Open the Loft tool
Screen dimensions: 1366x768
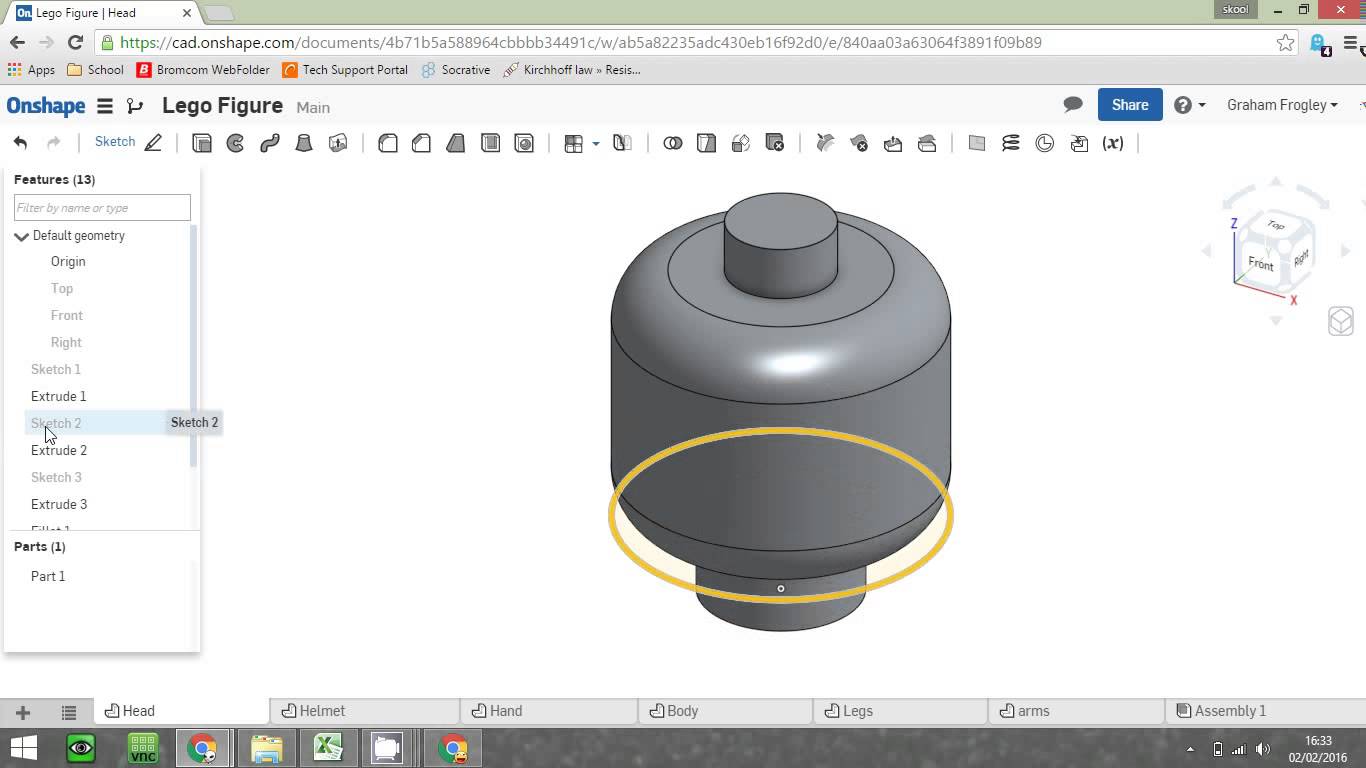point(303,142)
